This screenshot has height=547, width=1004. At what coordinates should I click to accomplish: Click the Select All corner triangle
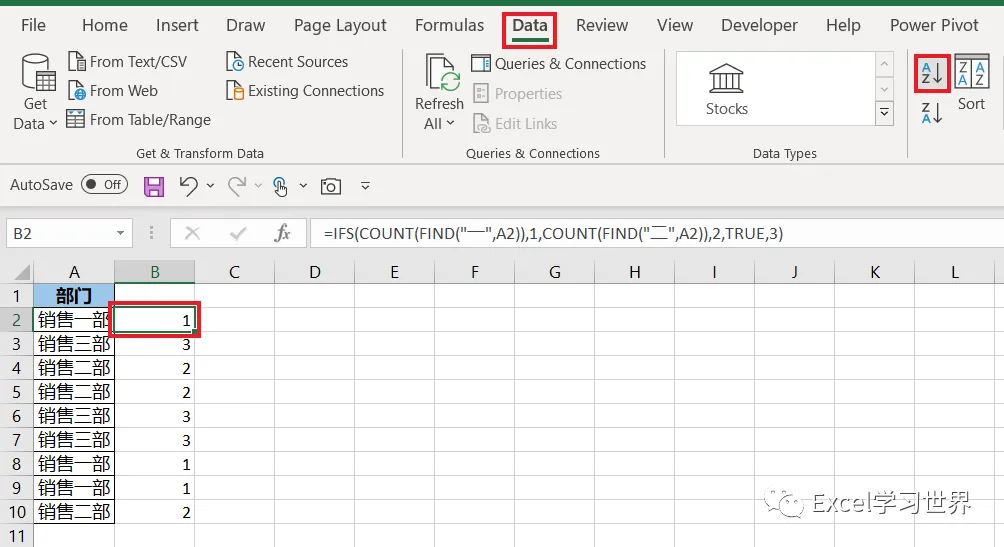22,273
